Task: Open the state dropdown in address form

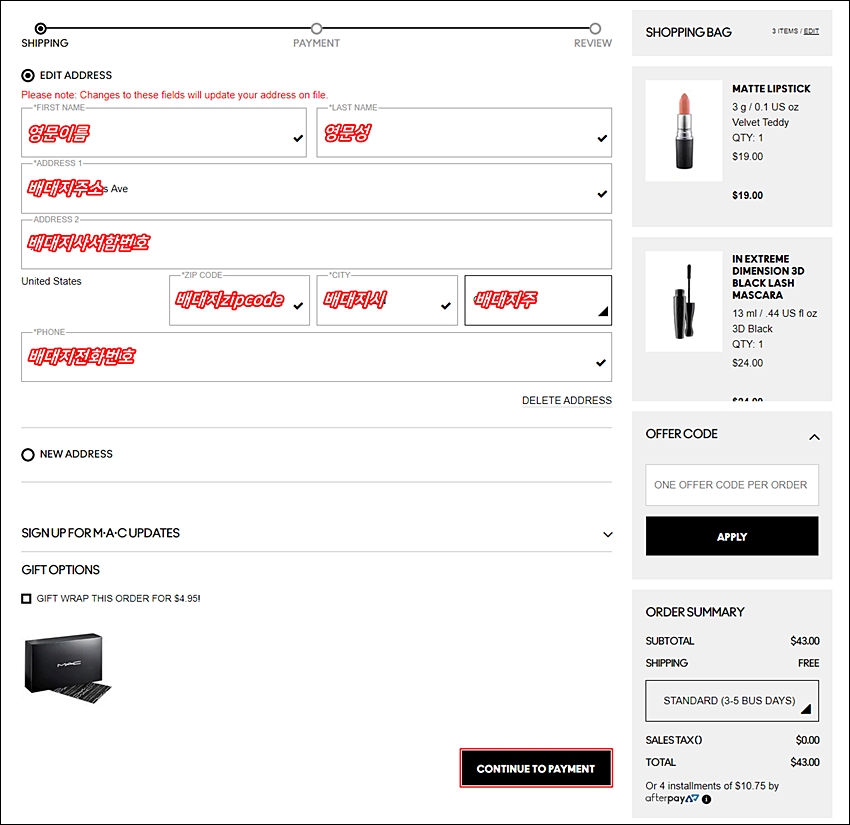Action: (x=538, y=300)
